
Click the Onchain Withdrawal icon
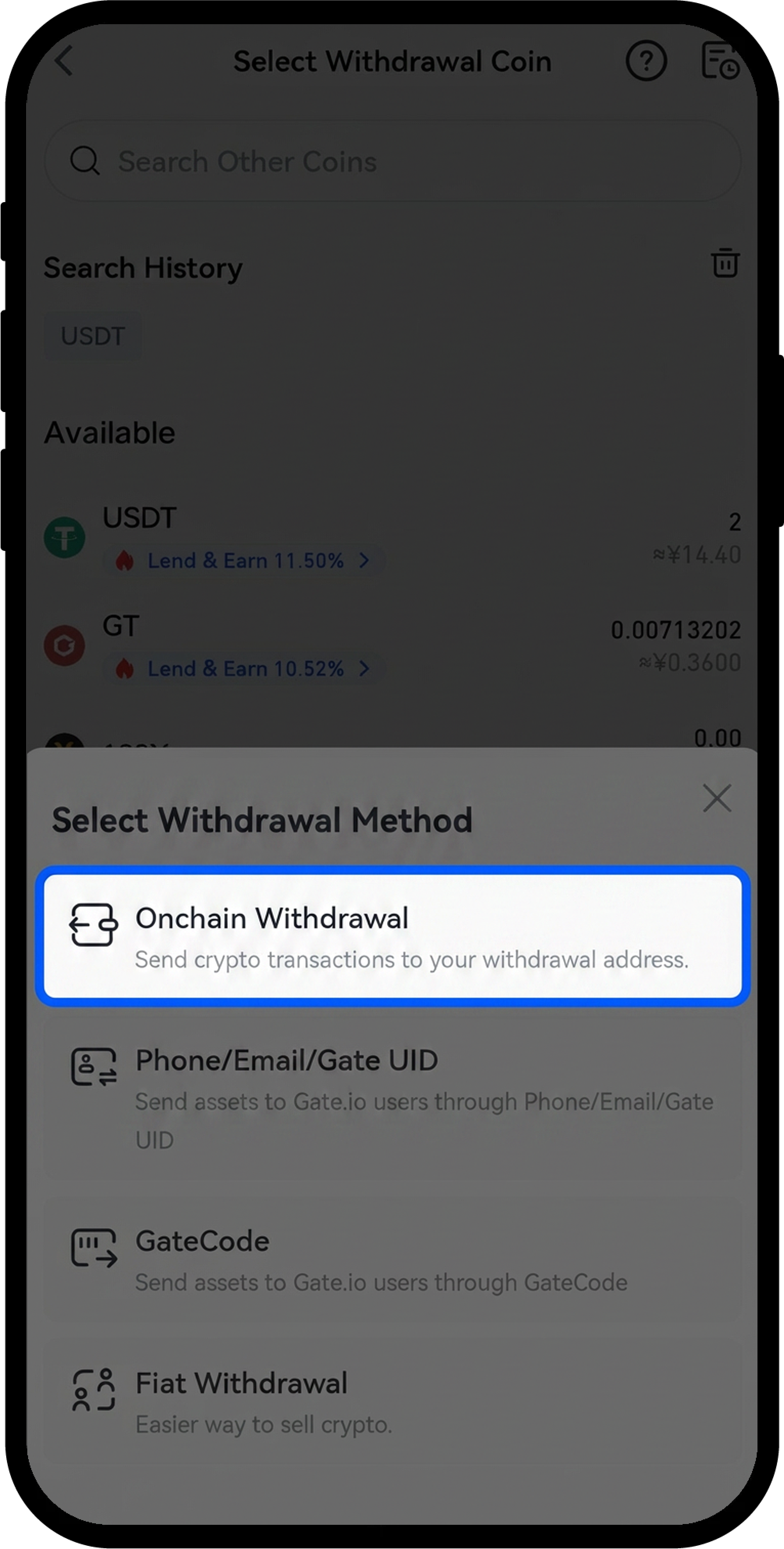coord(93,925)
